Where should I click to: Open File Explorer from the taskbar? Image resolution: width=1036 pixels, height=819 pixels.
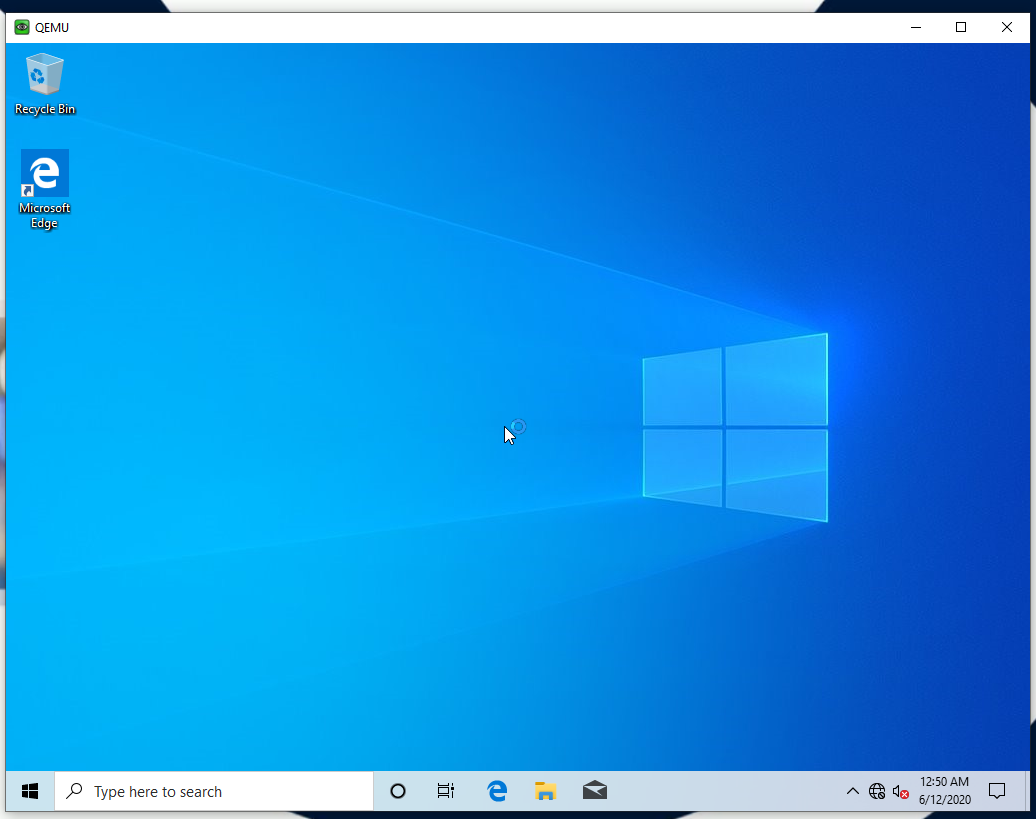tap(546, 791)
